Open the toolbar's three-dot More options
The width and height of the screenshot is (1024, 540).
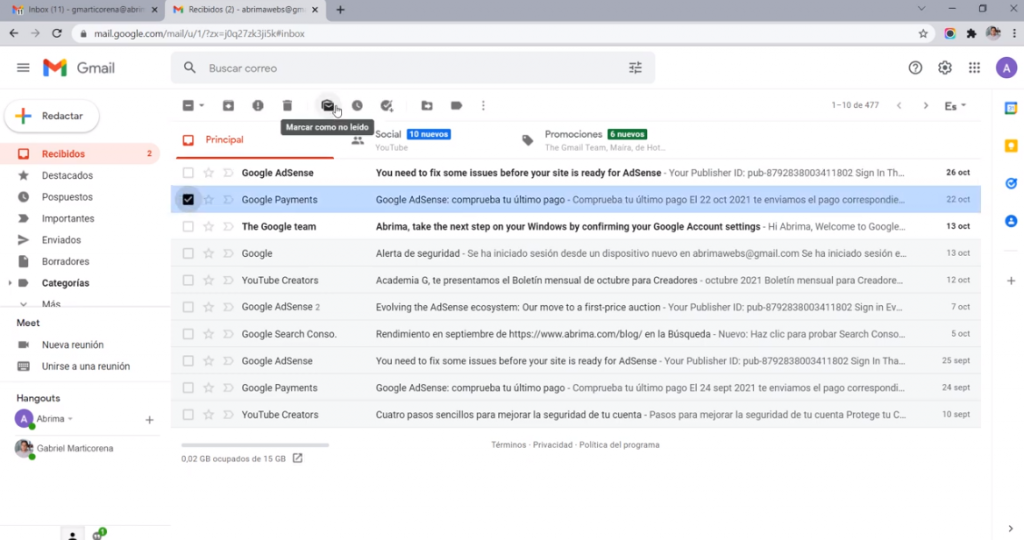(x=483, y=106)
